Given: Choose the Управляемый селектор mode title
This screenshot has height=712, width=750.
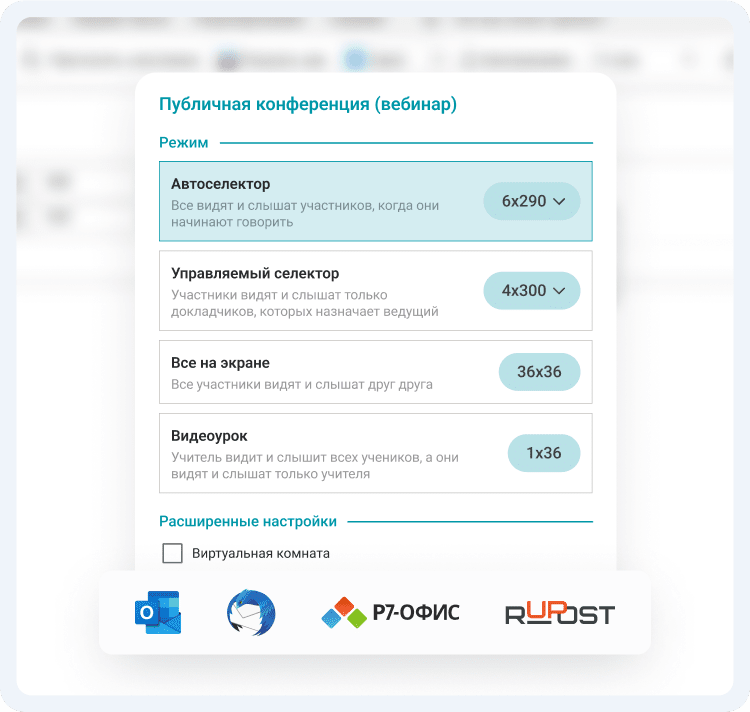Looking at the screenshot, I should click(x=255, y=273).
